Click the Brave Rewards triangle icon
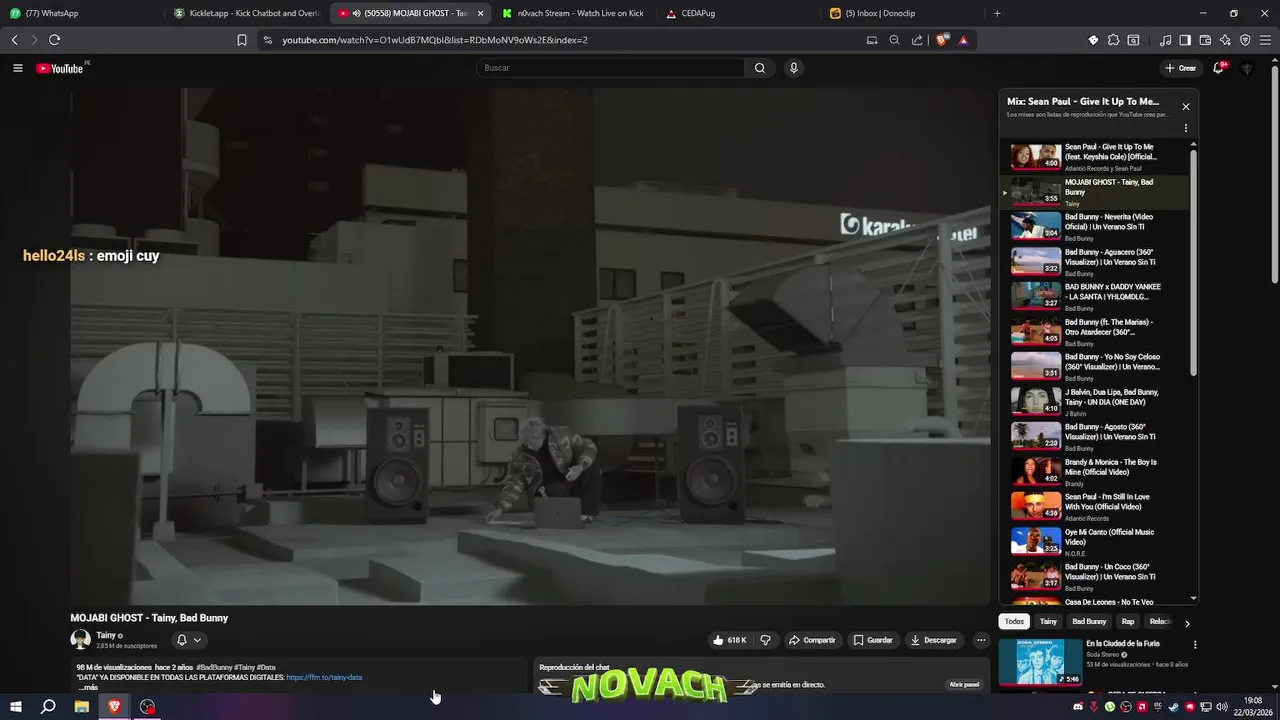Viewport: 1280px width, 720px height. pyautogui.click(x=963, y=40)
